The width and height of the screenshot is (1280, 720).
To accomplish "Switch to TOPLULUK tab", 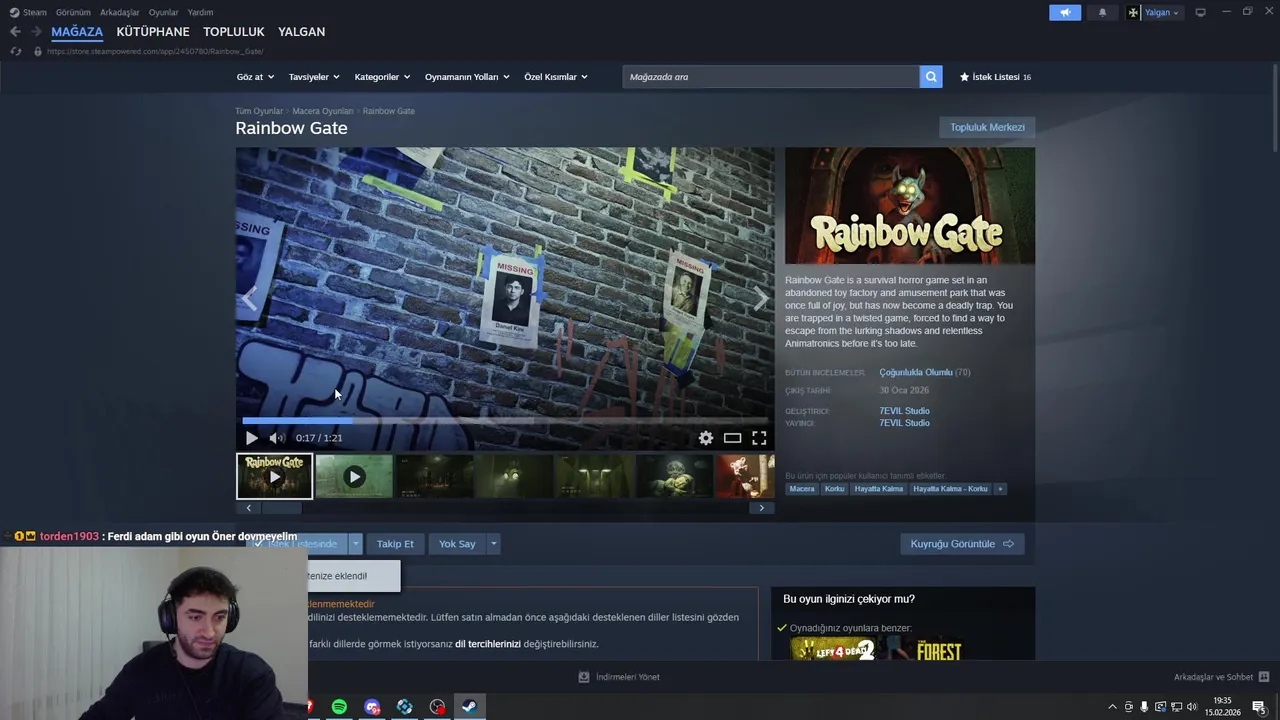I will (234, 31).
